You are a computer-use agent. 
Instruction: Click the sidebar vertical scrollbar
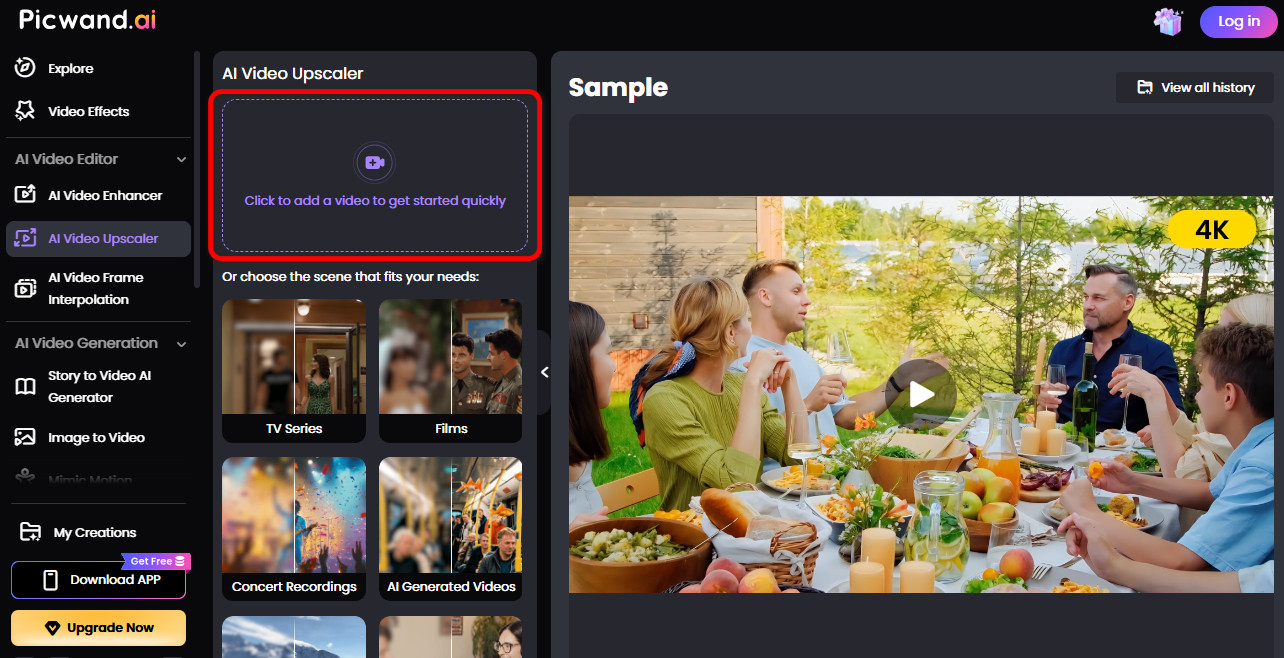click(197, 170)
